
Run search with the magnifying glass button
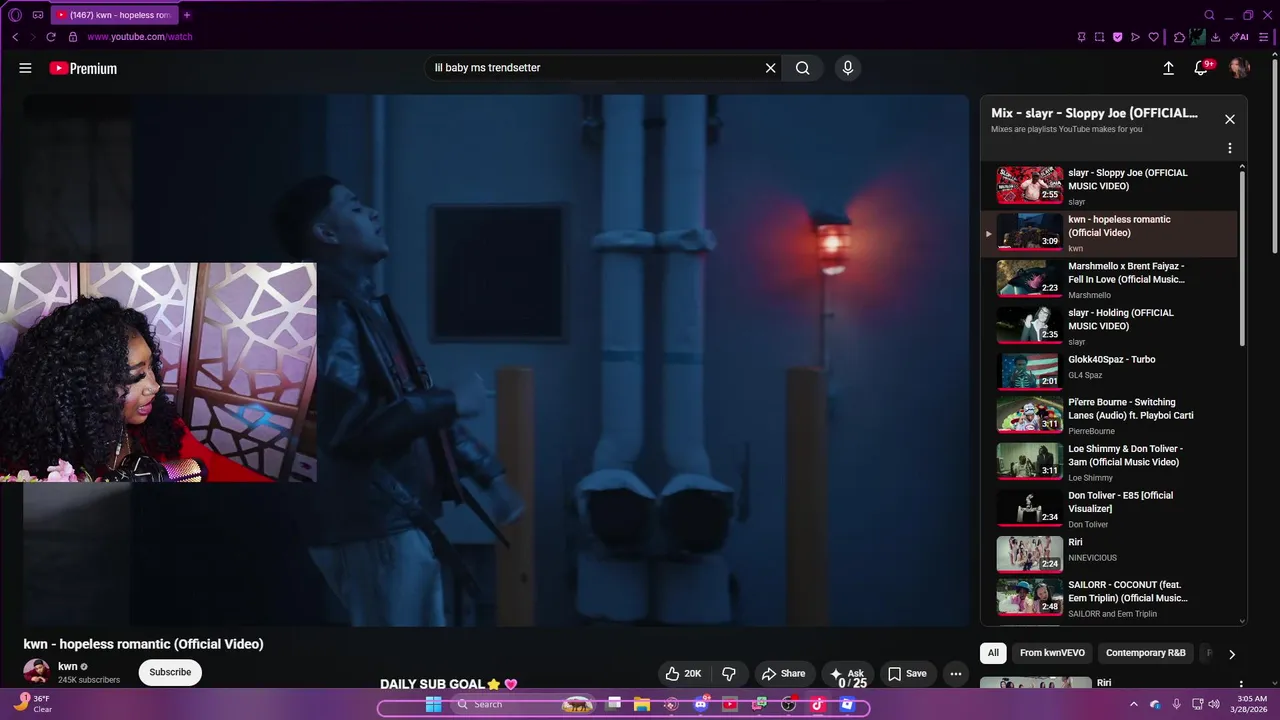[802, 68]
